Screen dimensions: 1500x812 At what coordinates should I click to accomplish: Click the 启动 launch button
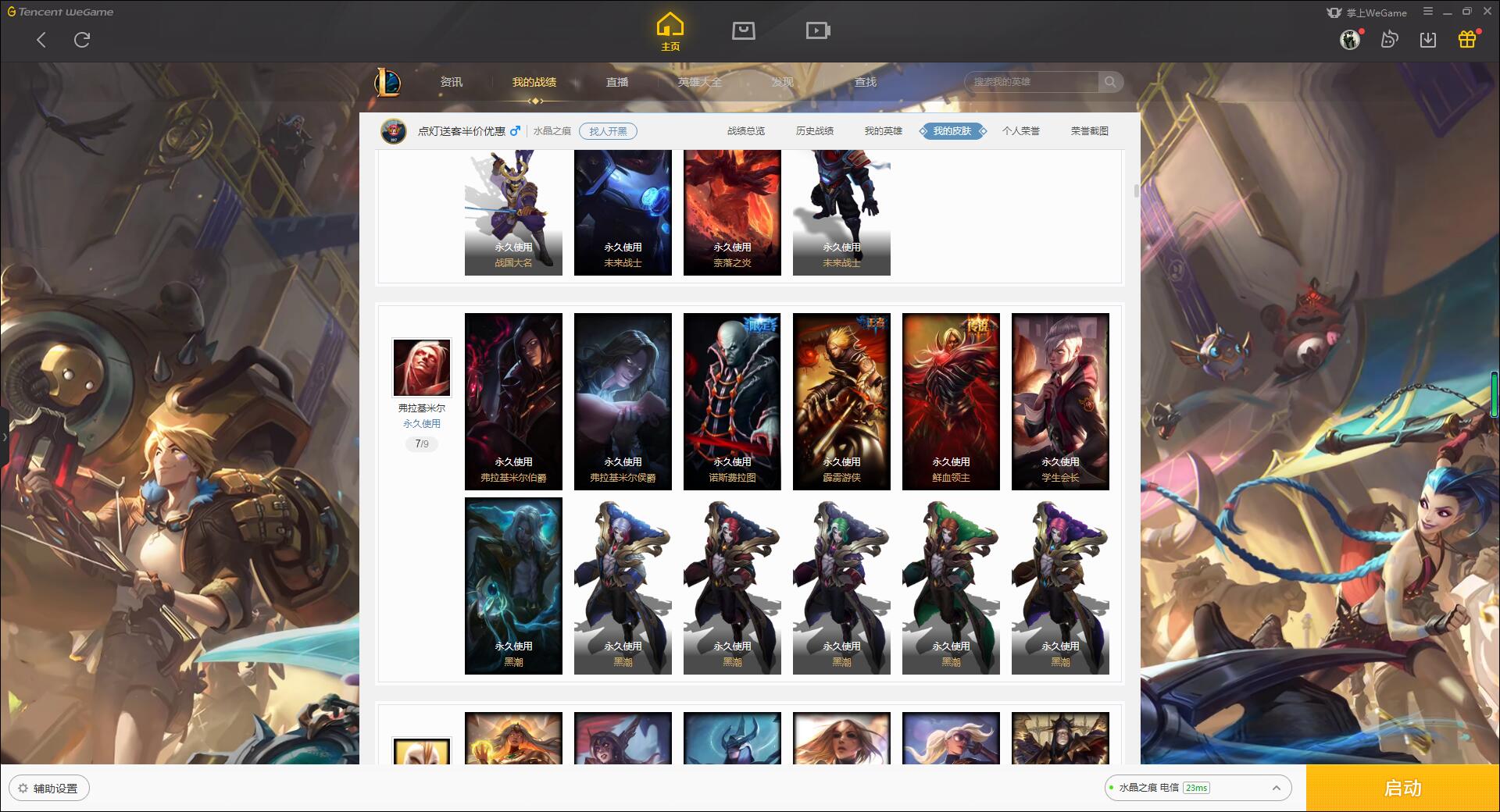pyautogui.click(x=1403, y=788)
